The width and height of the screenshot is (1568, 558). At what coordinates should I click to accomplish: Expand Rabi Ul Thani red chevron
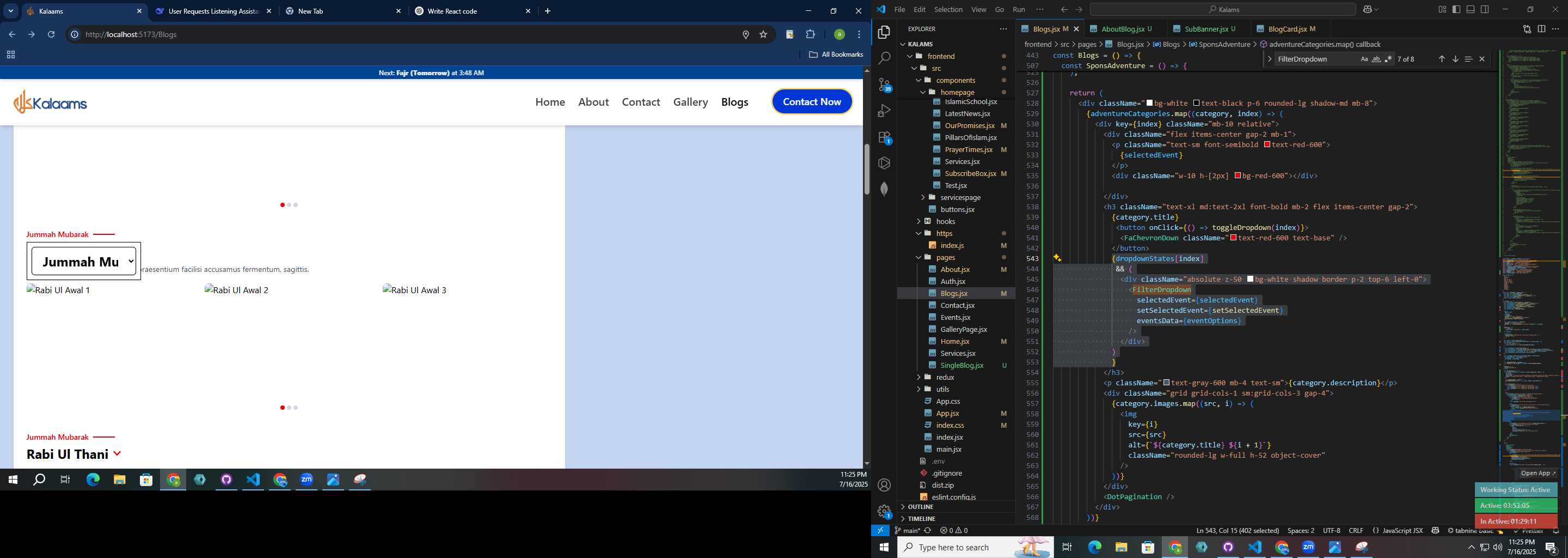[117, 454]
